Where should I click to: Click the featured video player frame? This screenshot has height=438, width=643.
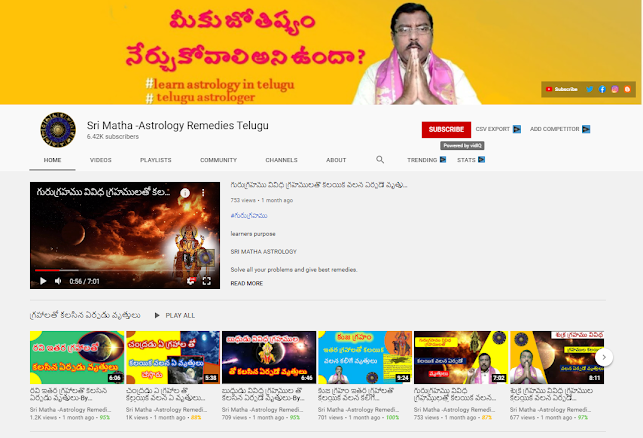125,235
